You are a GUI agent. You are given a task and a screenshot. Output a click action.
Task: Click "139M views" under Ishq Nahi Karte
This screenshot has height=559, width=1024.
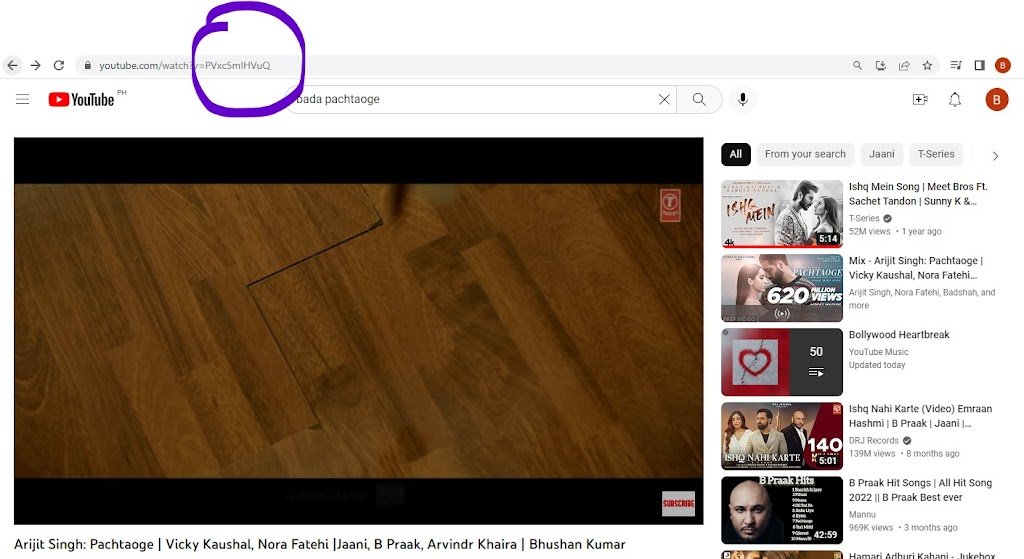(872, 453)
